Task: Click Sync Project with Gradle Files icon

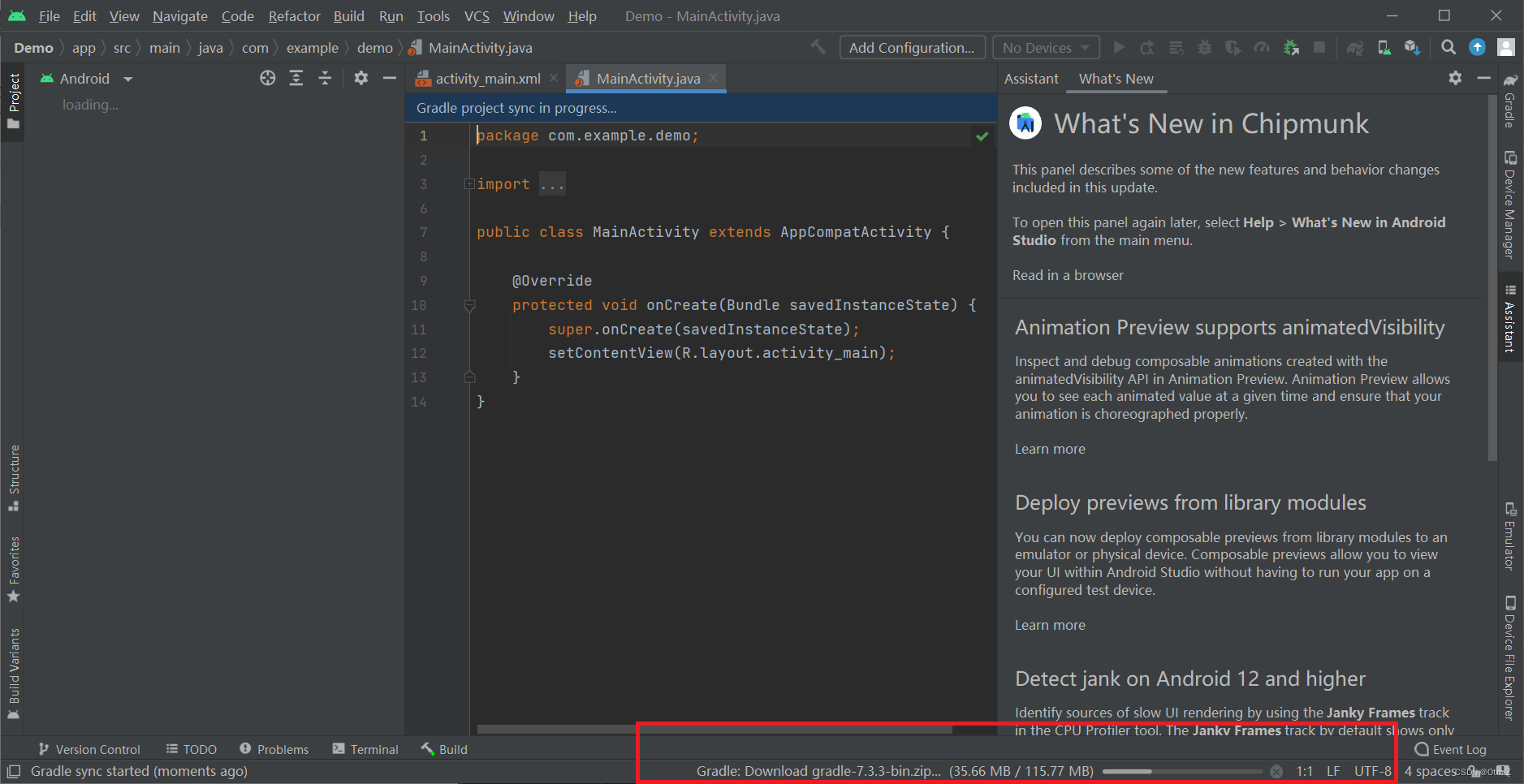Action: coord(1355,48)
